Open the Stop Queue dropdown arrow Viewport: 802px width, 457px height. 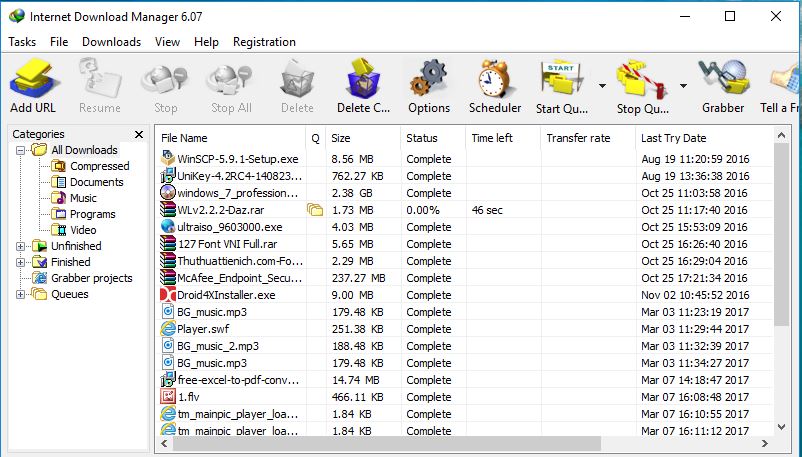683,86
